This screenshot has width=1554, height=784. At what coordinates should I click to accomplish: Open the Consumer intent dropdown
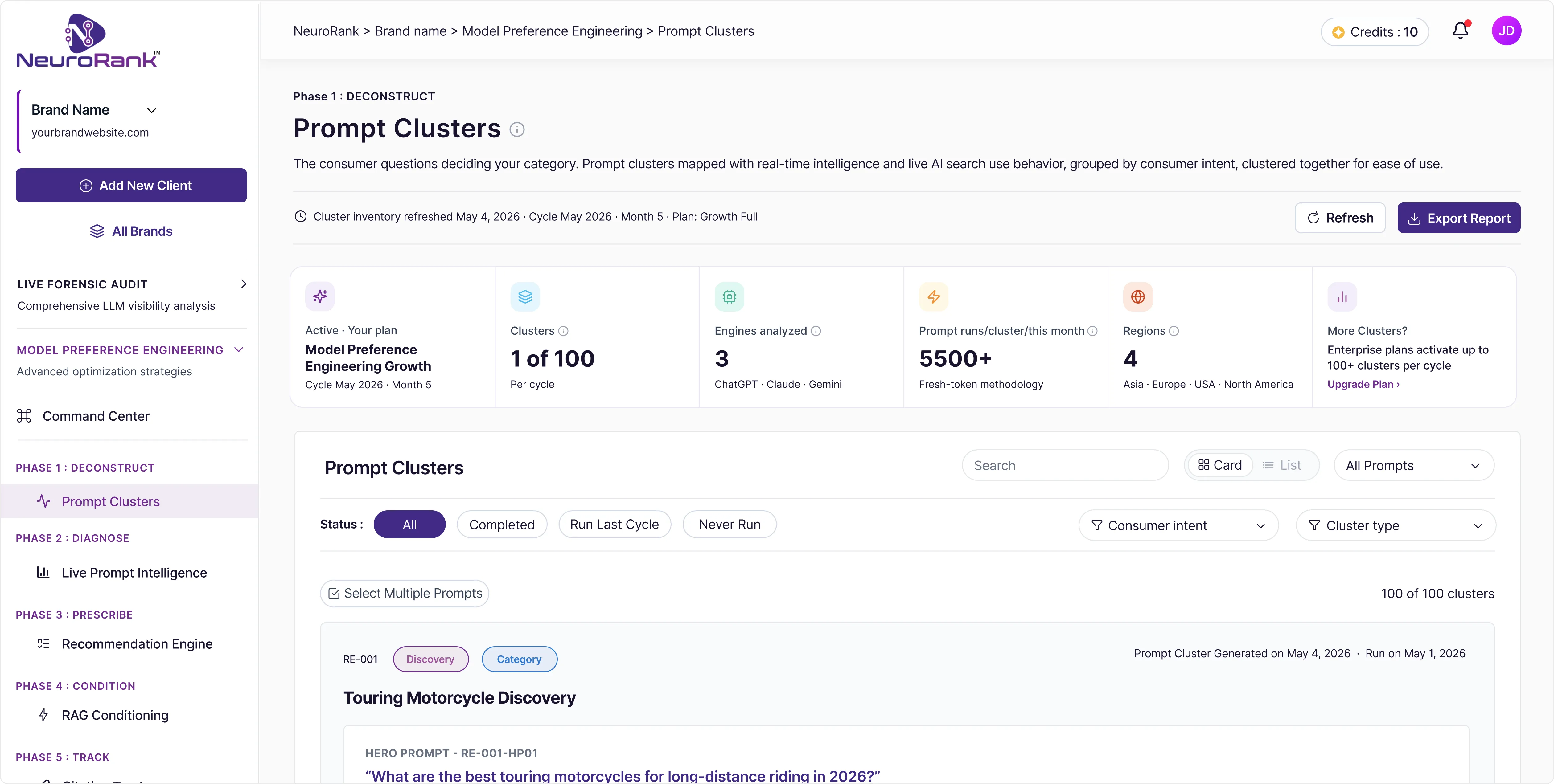[x=1179, y=525]
